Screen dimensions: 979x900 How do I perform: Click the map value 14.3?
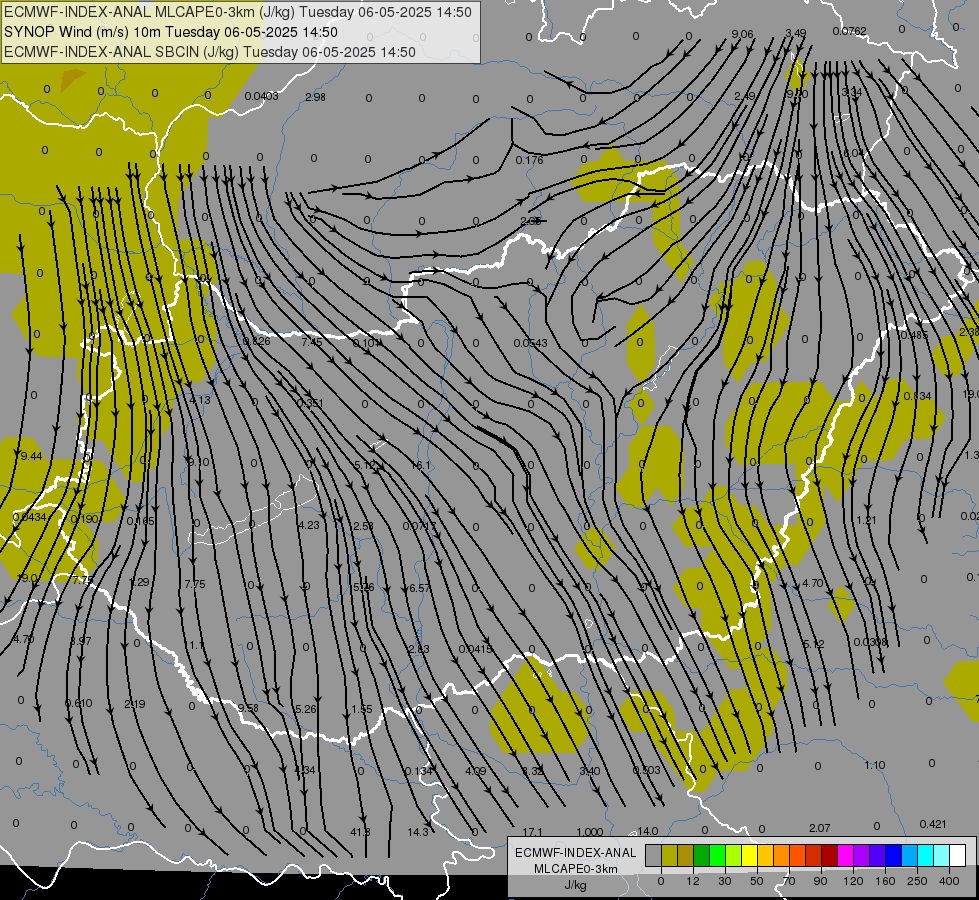point(418,832)
